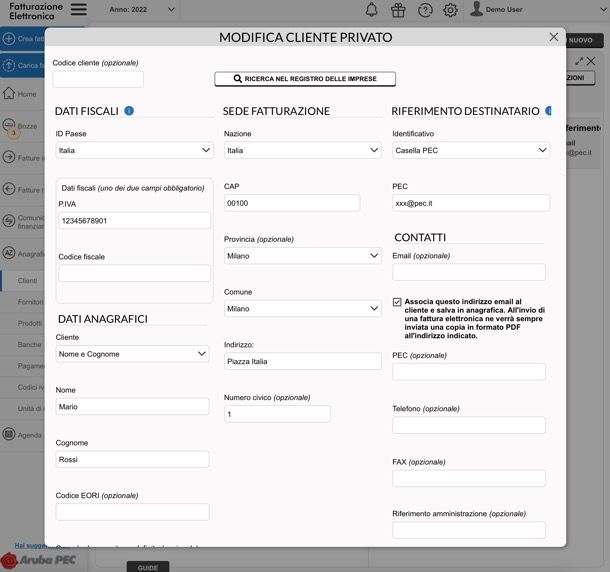Click the Telefono input field

click(x=469, y=425)
